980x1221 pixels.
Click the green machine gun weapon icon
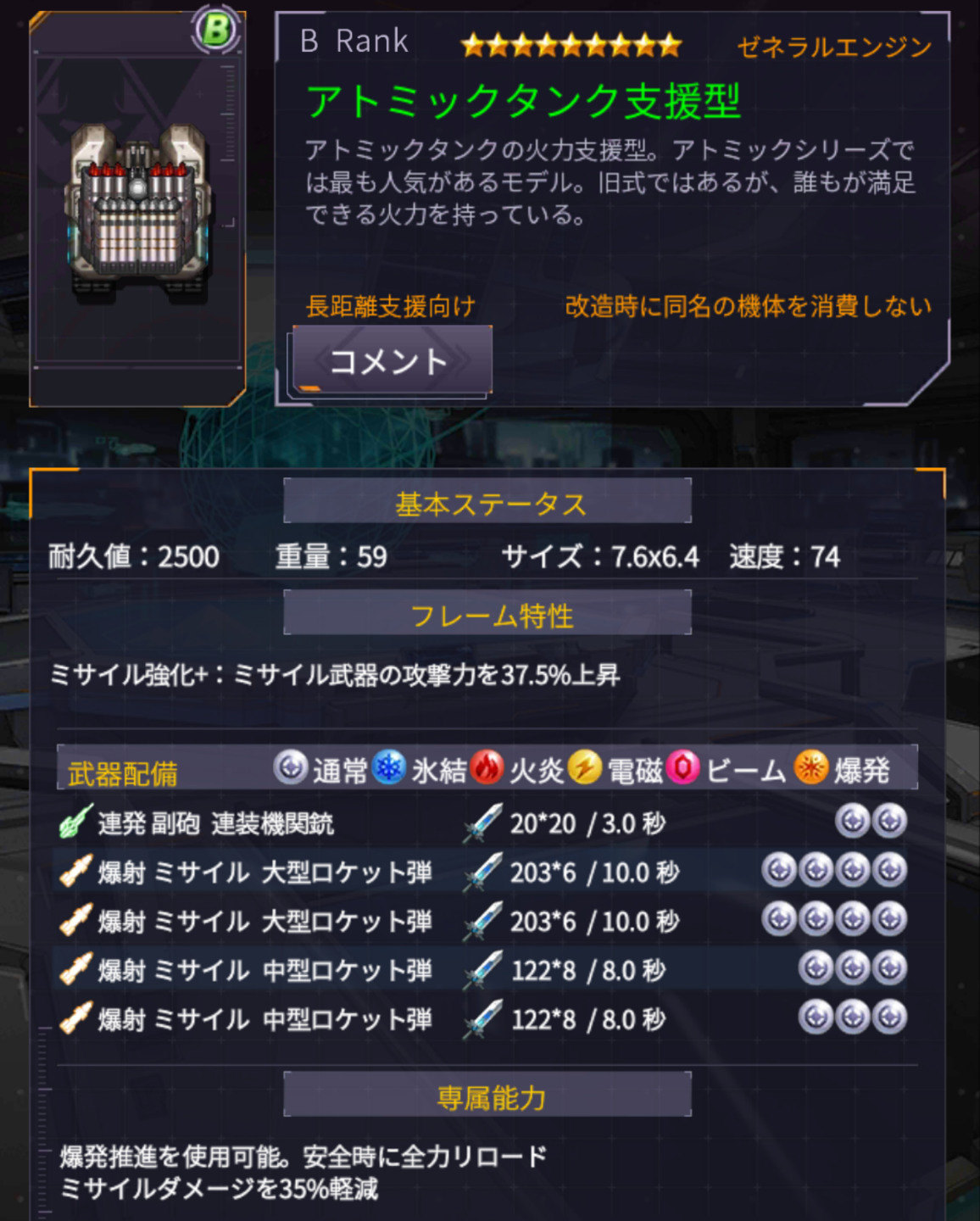tap(75, 822)
